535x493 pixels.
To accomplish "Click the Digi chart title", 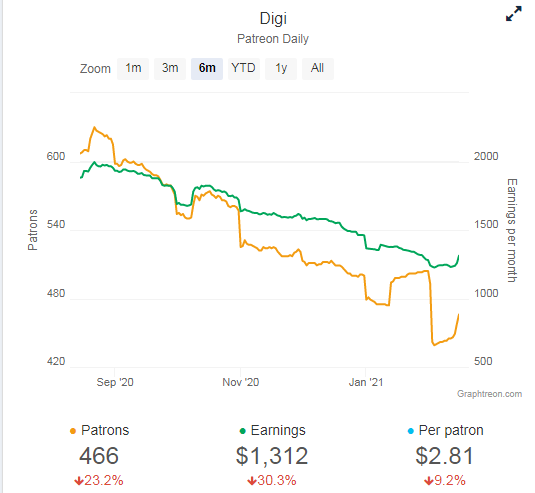I will [273, 18].
